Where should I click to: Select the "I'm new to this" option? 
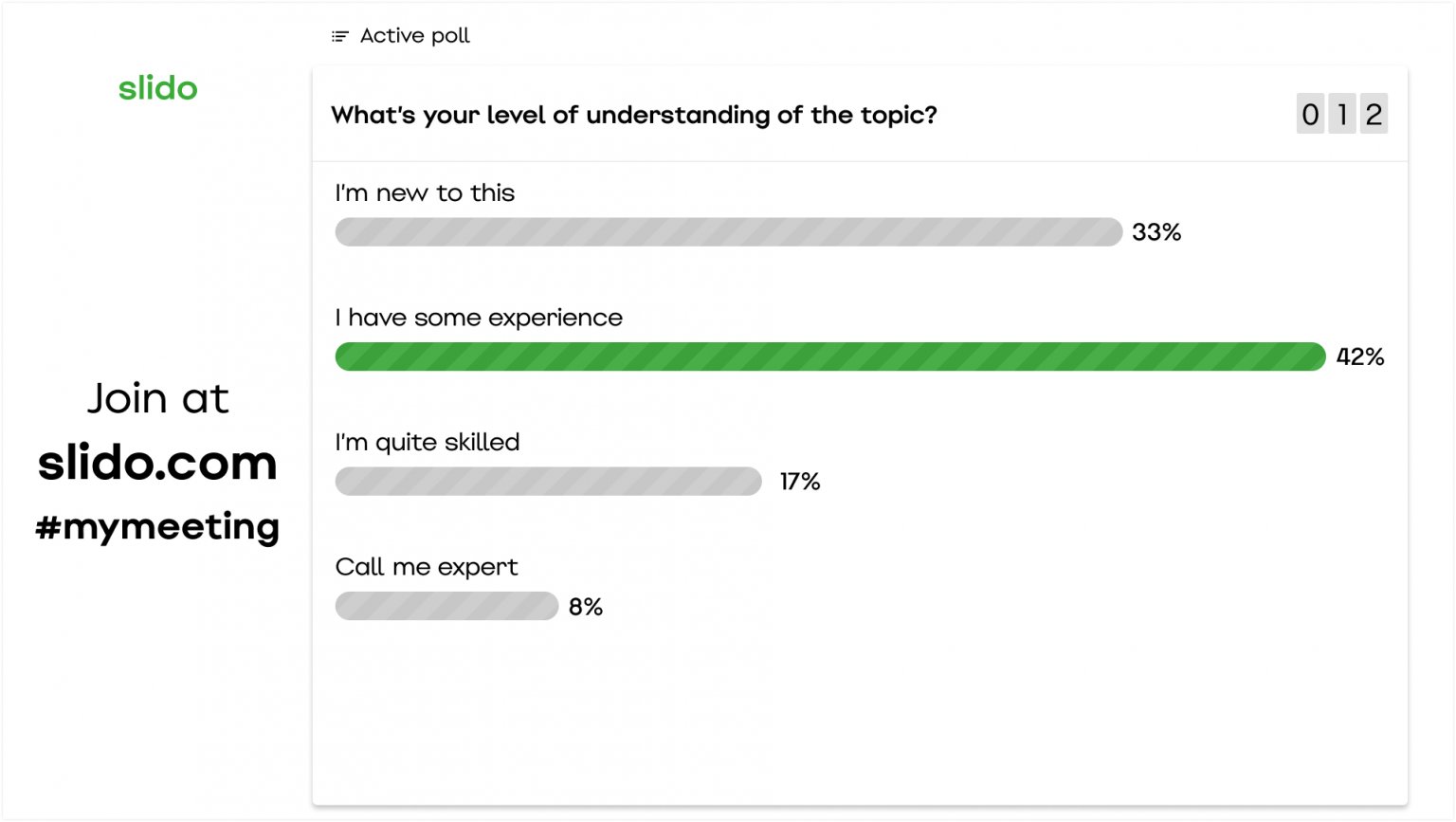tap(425, 193)
